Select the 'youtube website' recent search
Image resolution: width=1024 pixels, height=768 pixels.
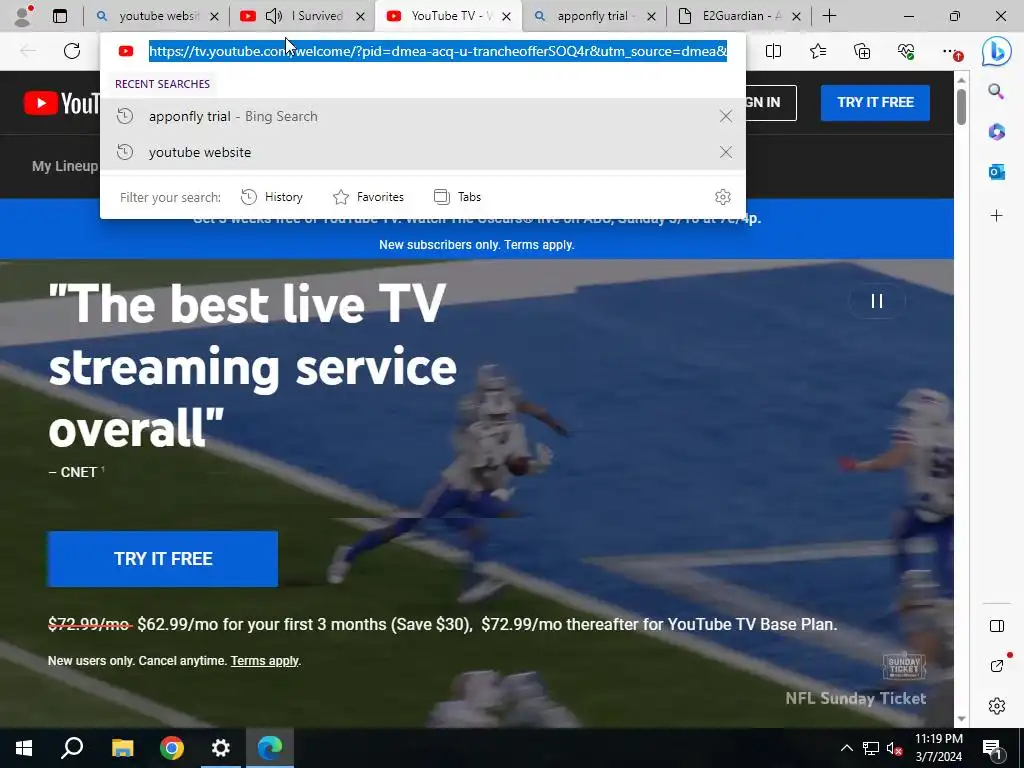click(x=423, y=152)
